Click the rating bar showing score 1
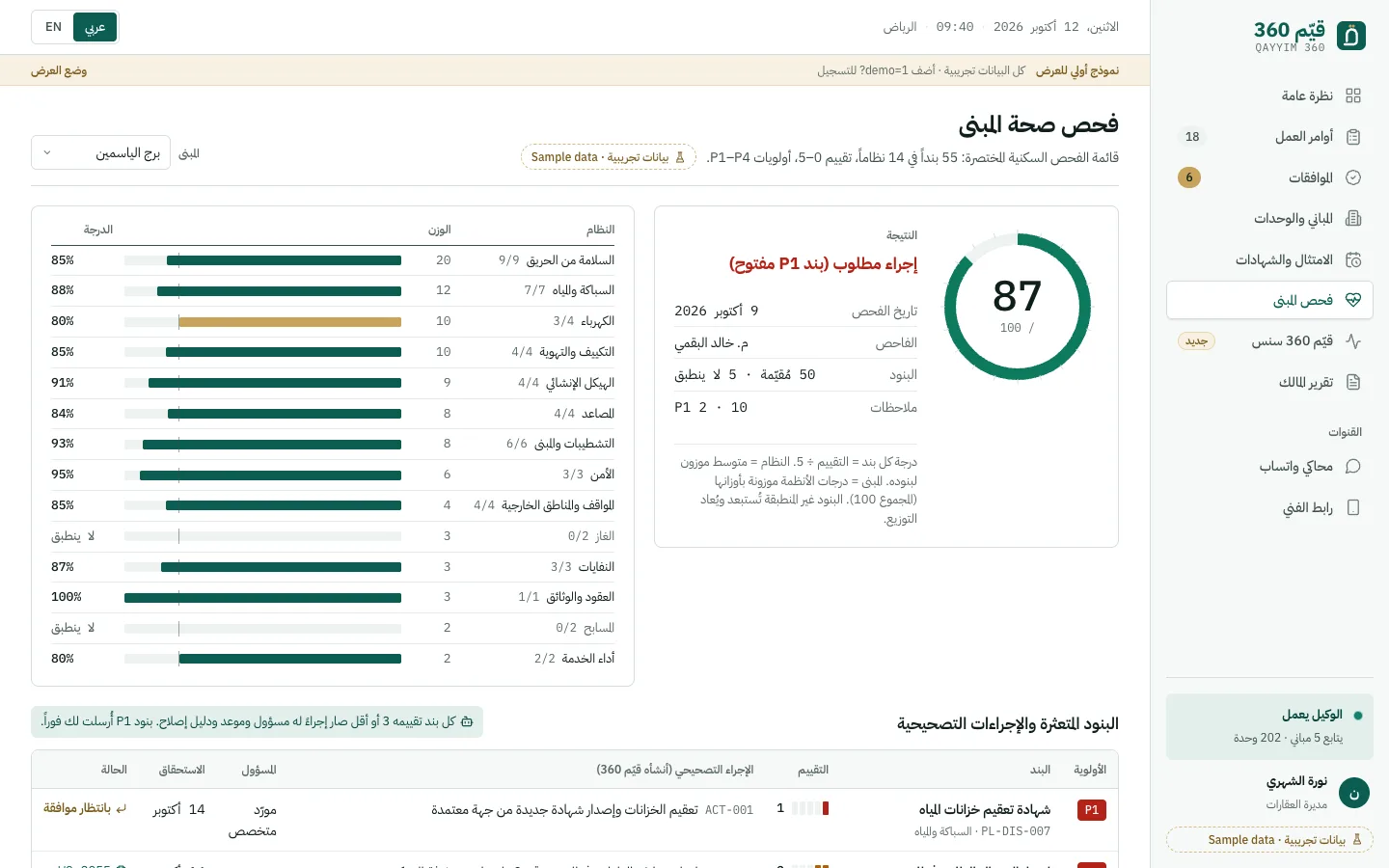1389x868 pixels. click(x=810, y=808)
